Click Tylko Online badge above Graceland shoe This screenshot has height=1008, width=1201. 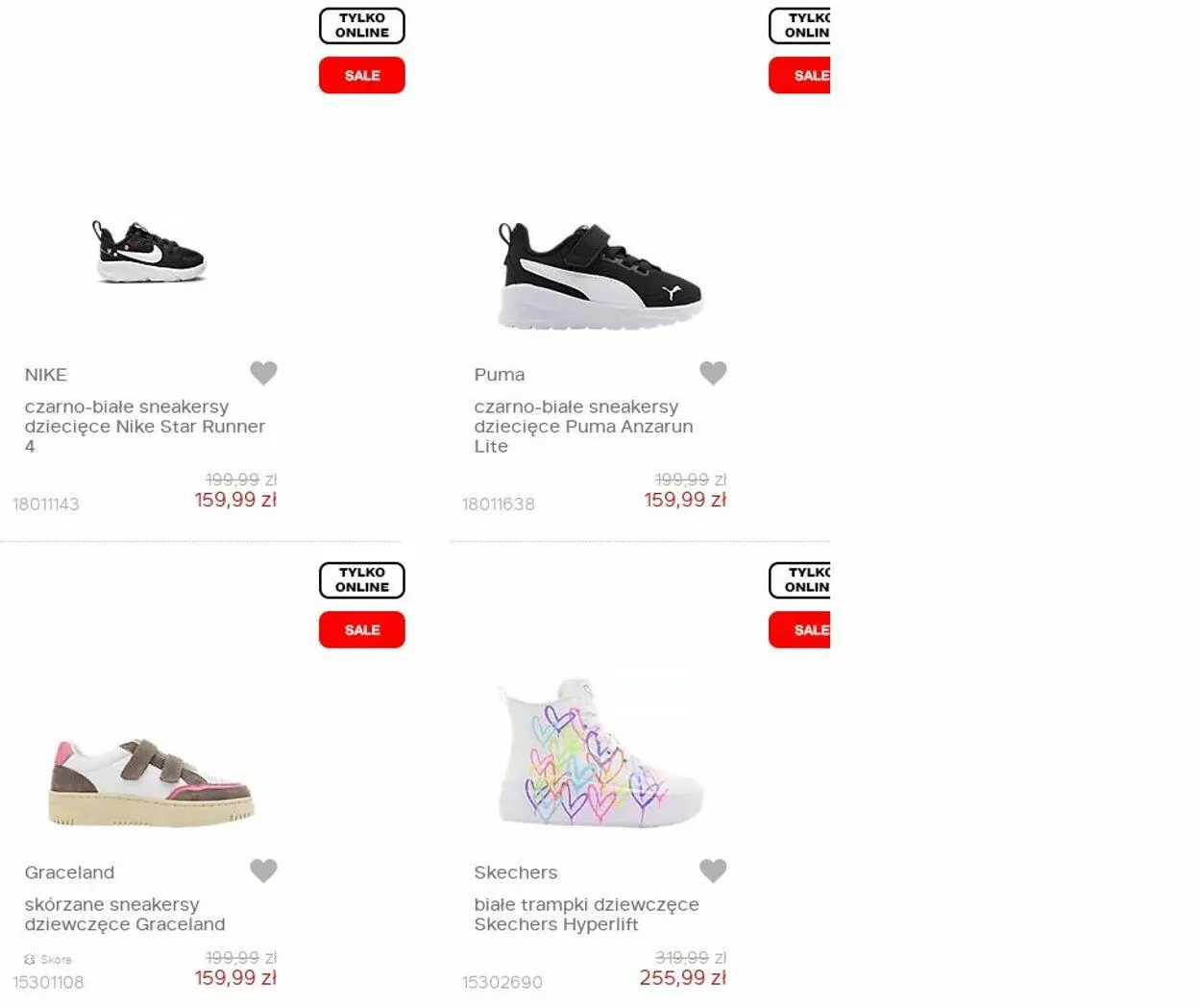click(362, 580)
